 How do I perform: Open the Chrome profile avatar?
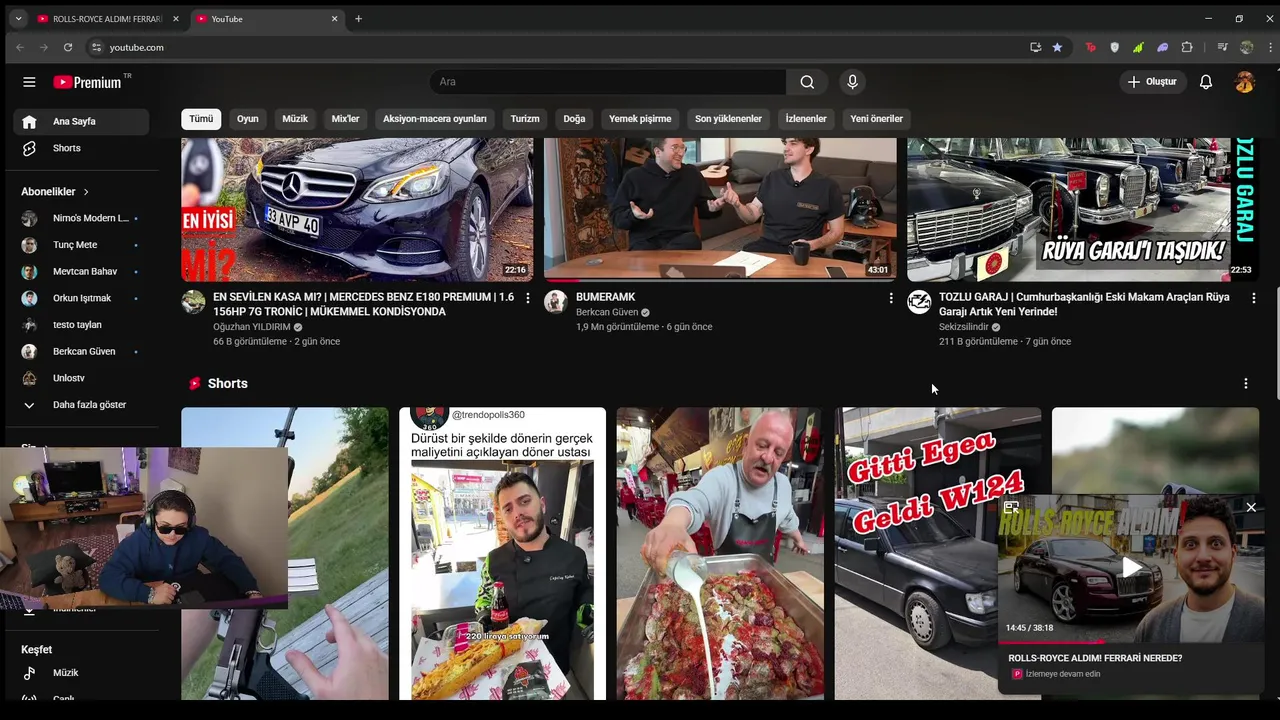click(x=1246, y=47)
